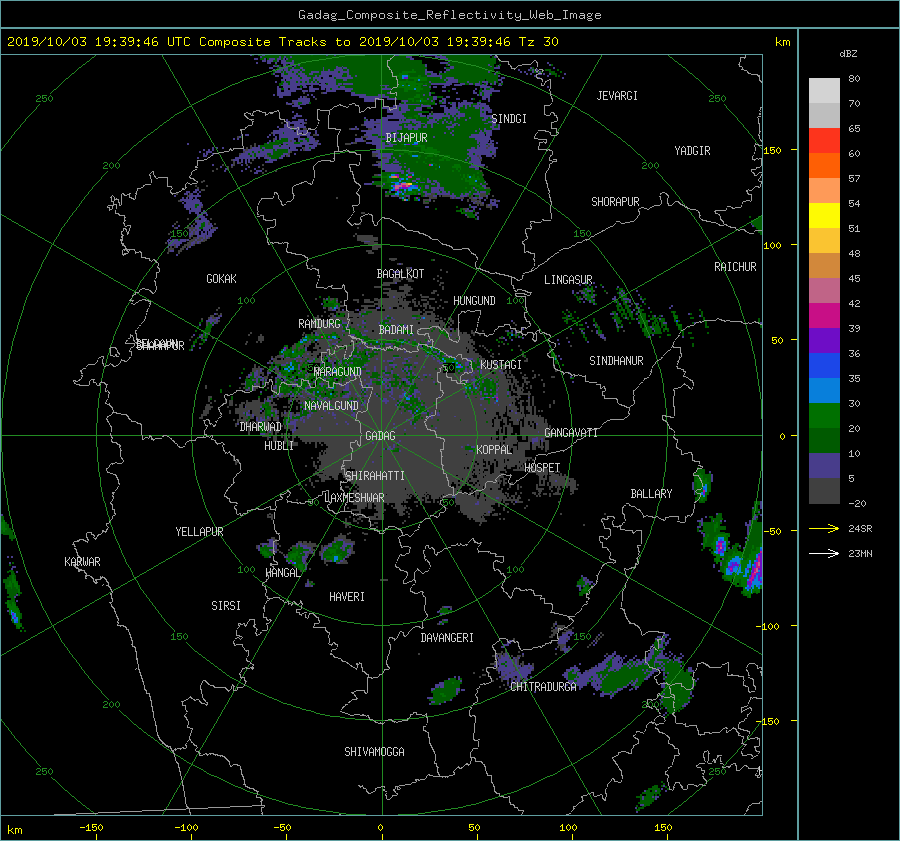
Task: Click the JEVARGI city label
Action: pos(617,96)
